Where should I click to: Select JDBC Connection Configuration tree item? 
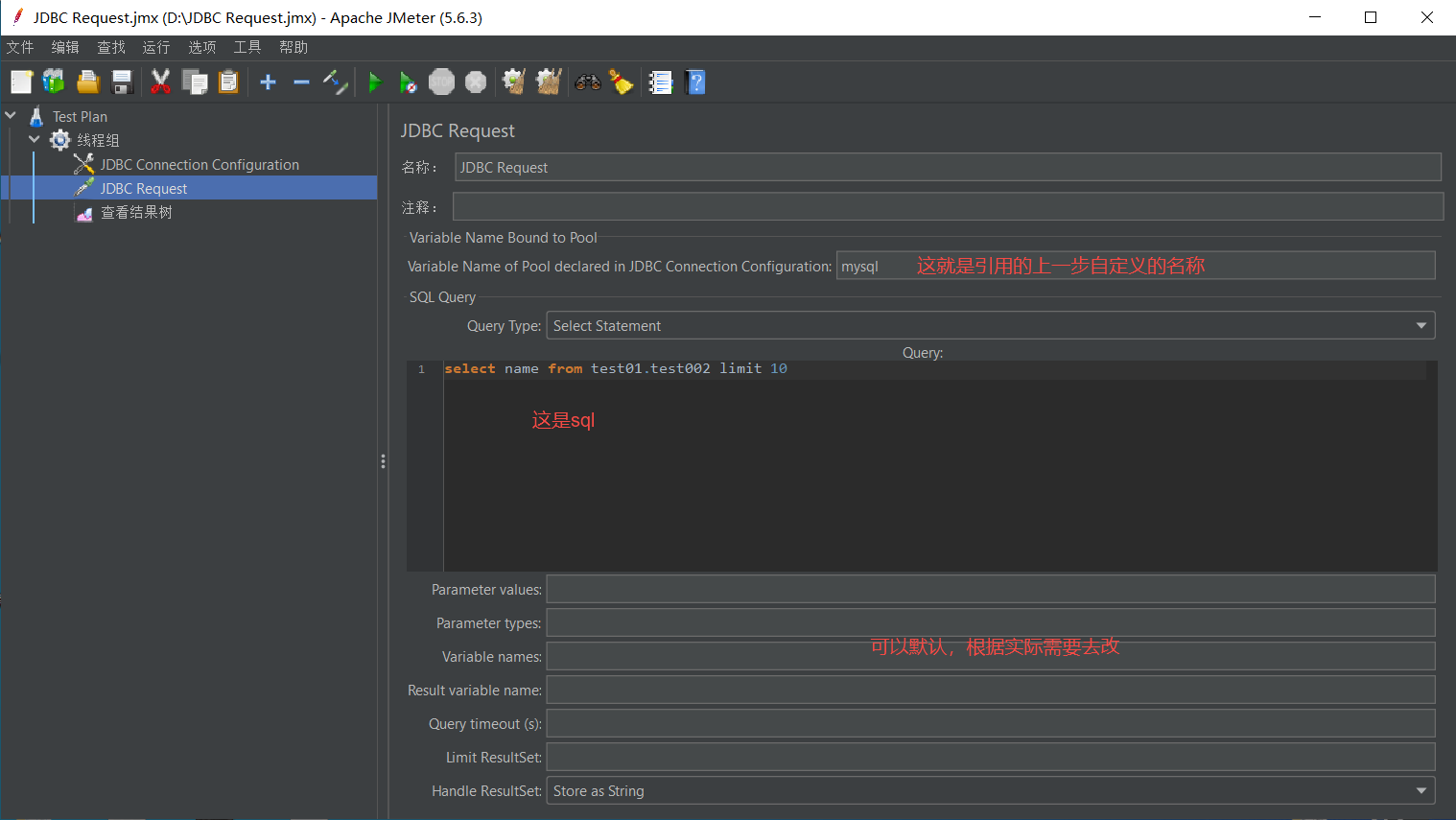pyautogui.click(x=200, y=165)
